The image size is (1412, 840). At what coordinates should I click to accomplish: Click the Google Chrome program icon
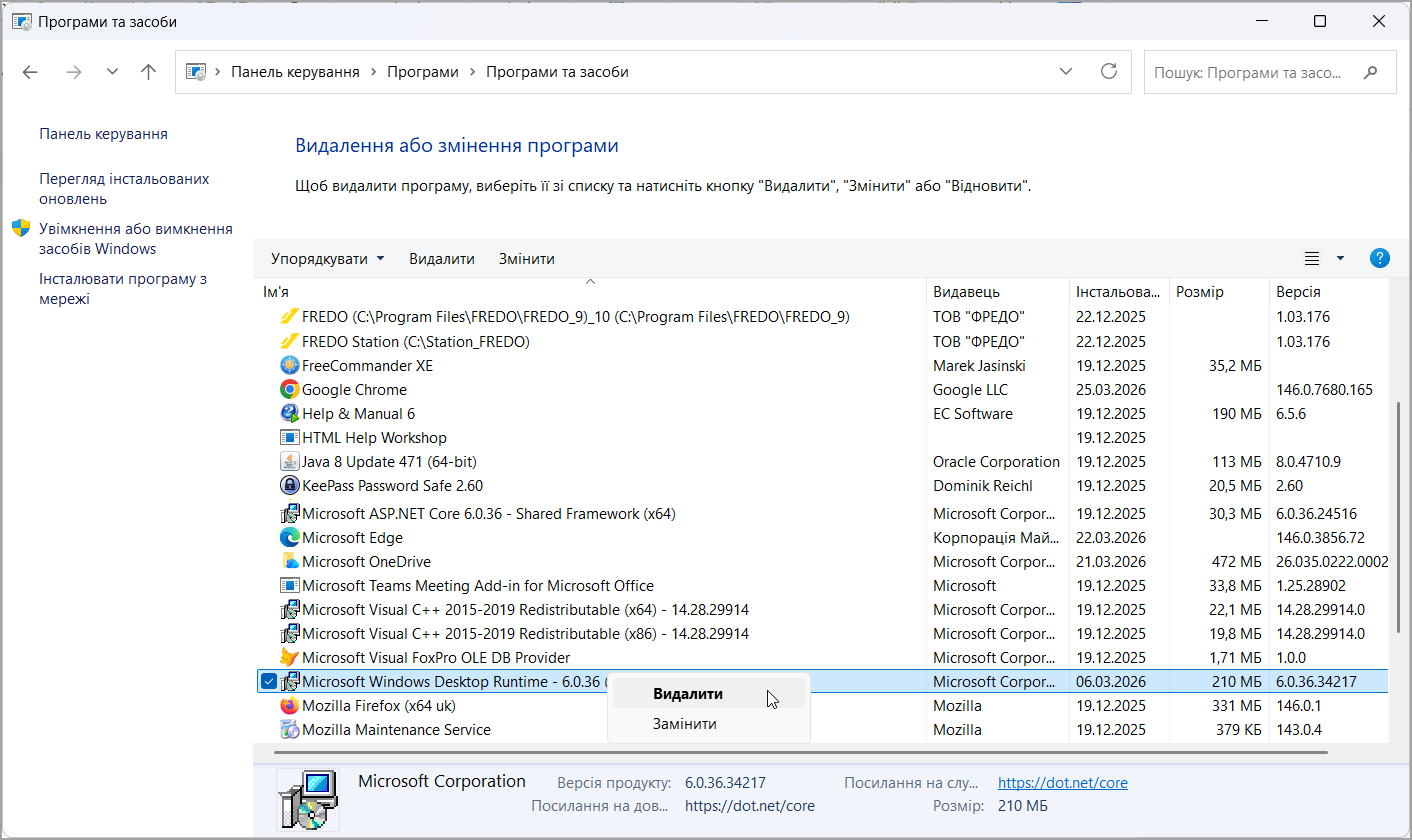tap(289, 390)
